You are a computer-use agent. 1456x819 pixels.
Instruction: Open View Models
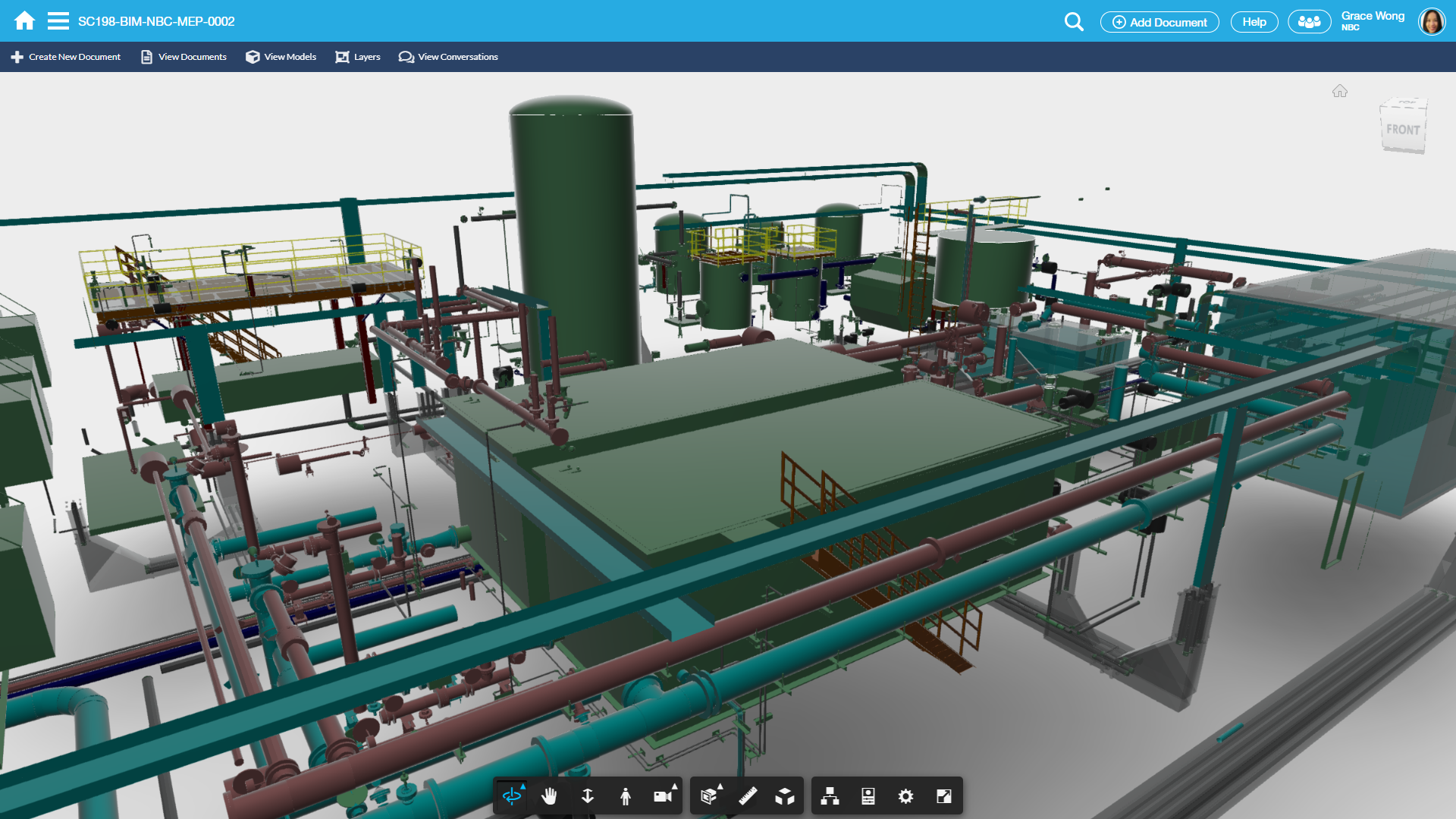281,57
